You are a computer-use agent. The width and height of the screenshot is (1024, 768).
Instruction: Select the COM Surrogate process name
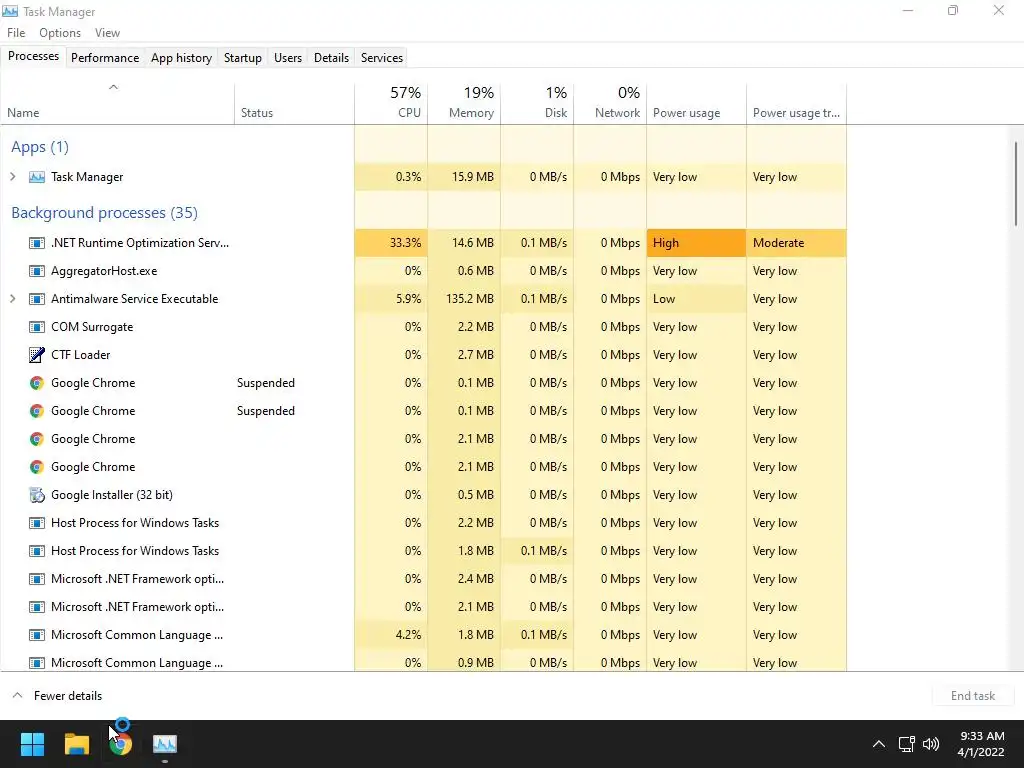[x=92, y=327]
